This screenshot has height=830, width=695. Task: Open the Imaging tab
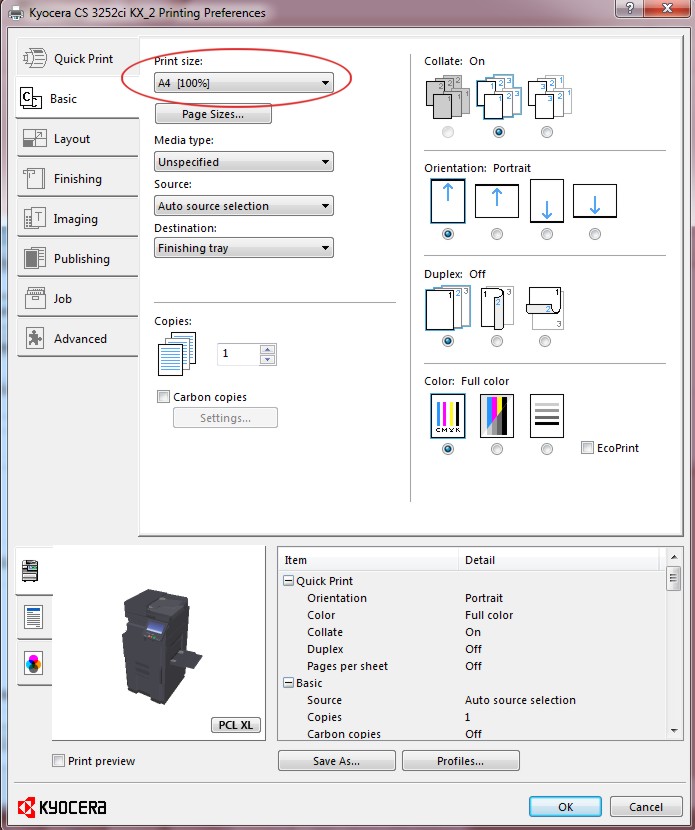coord(78,219)
